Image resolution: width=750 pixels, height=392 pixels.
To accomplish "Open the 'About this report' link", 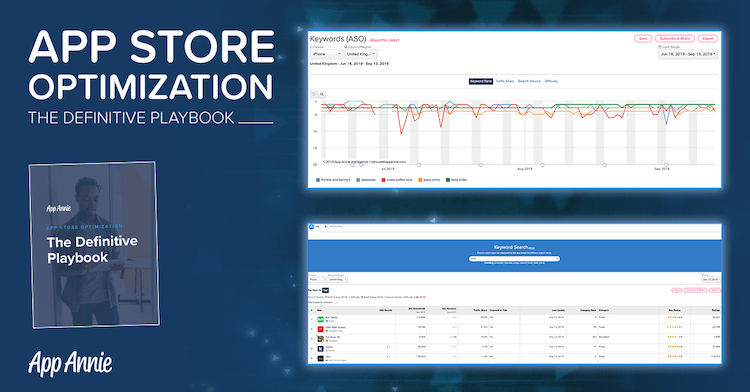I will click(385, 41).
